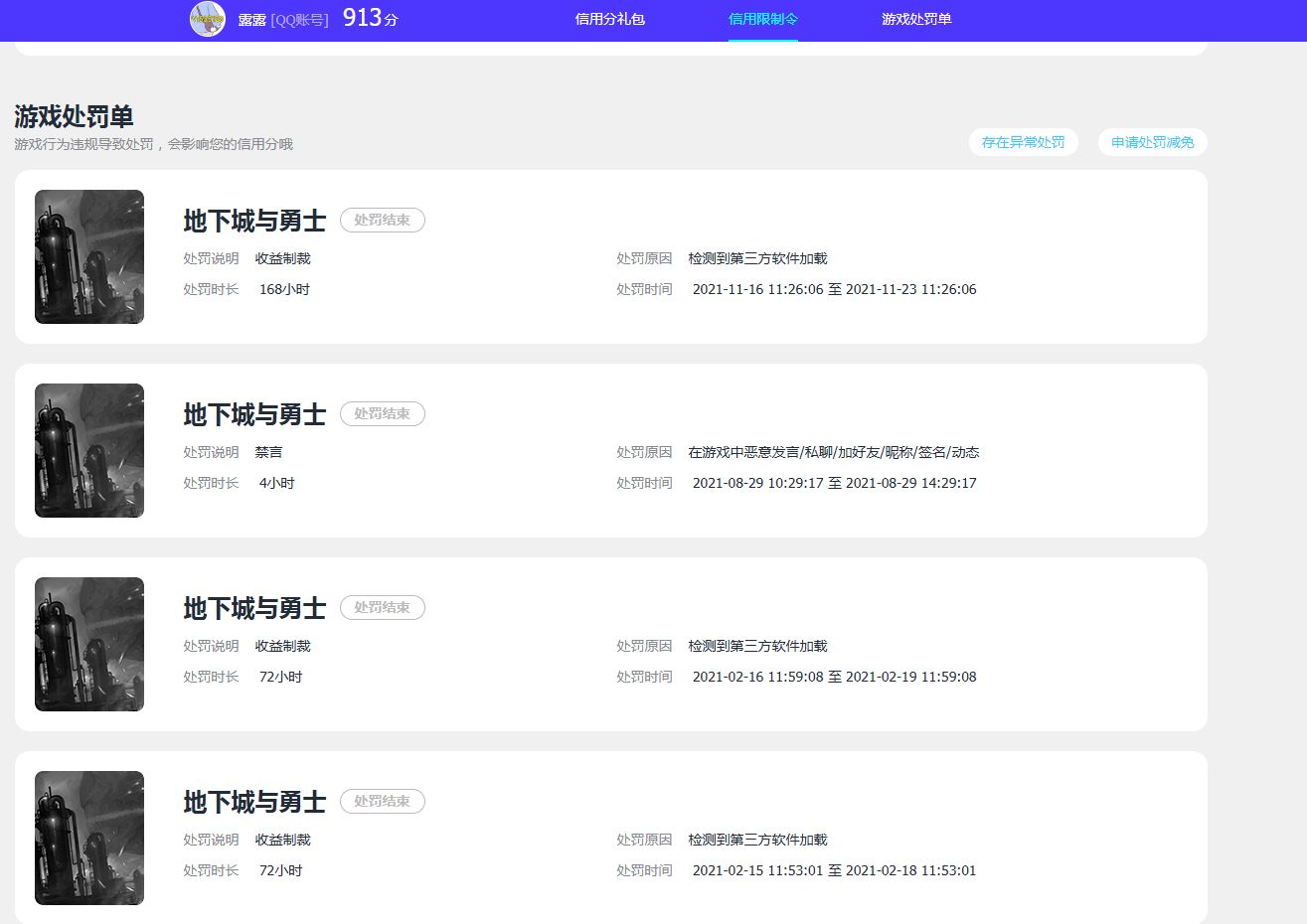Click the 913分 credit score
Screen dimensions: 1307x924
(x=370, y=18)
